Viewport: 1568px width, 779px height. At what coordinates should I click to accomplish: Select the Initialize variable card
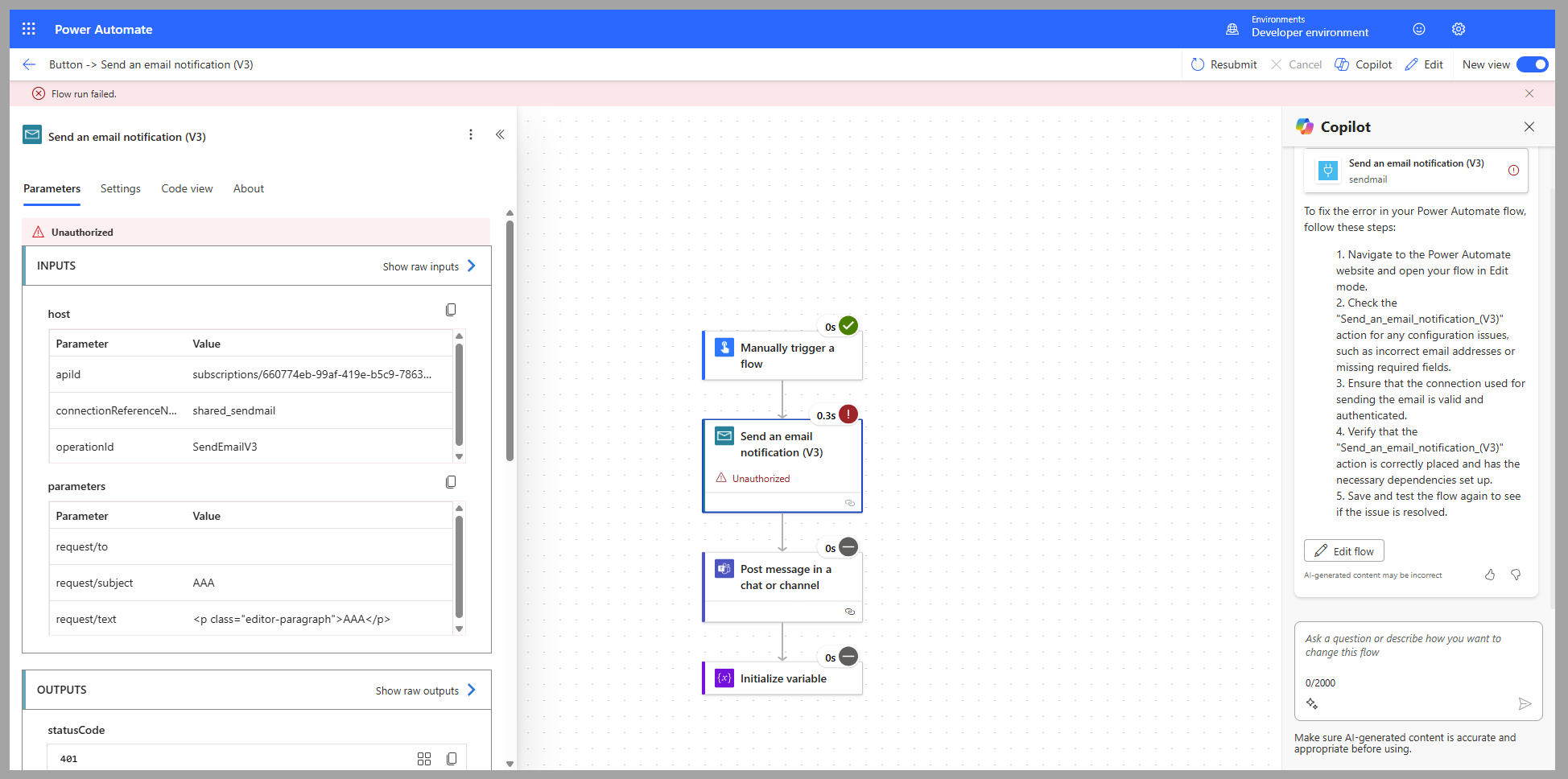(782, 678)
